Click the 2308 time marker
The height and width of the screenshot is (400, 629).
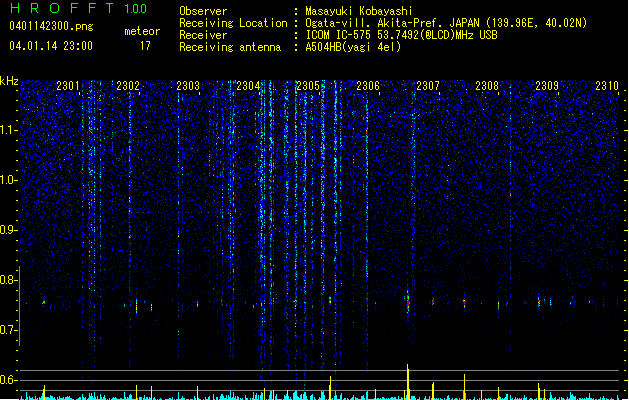point(487,86)
